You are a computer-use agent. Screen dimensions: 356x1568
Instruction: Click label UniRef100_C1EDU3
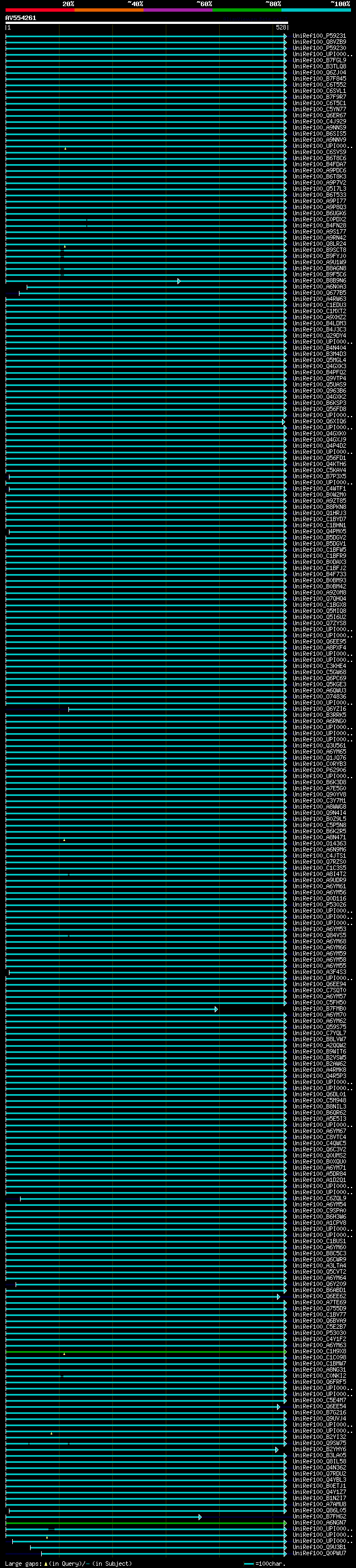[319, 305]
